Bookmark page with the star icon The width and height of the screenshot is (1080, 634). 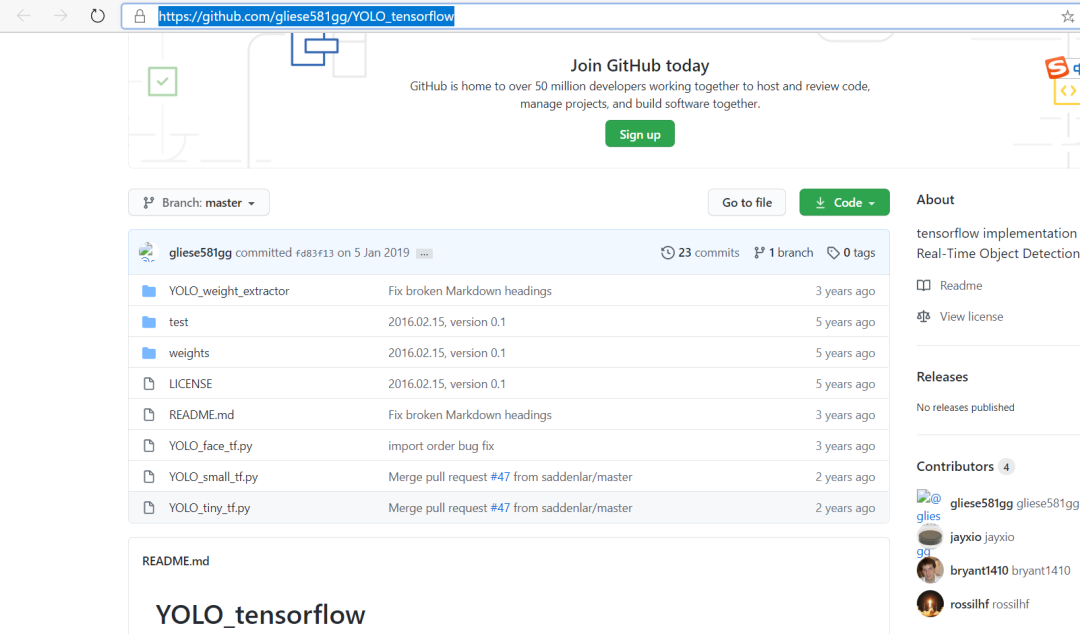[x=1068, y=17]
